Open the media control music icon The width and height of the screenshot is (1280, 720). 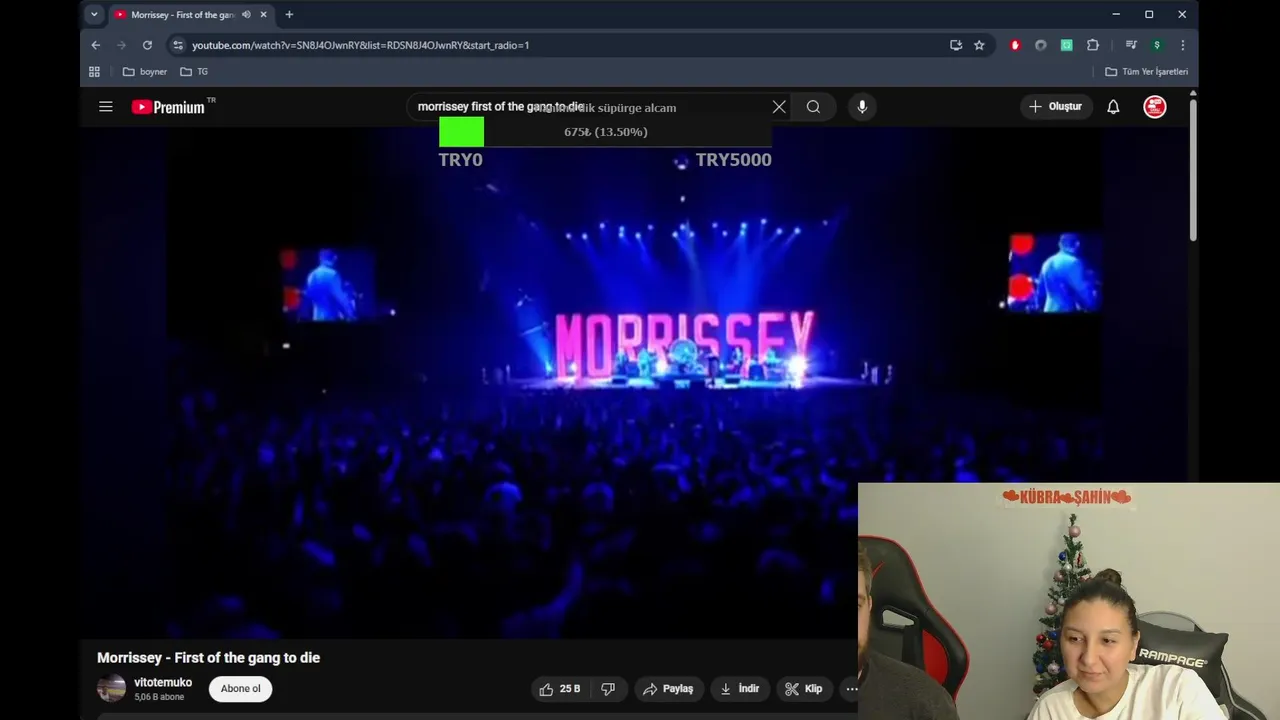click(x=1131, y=45)
